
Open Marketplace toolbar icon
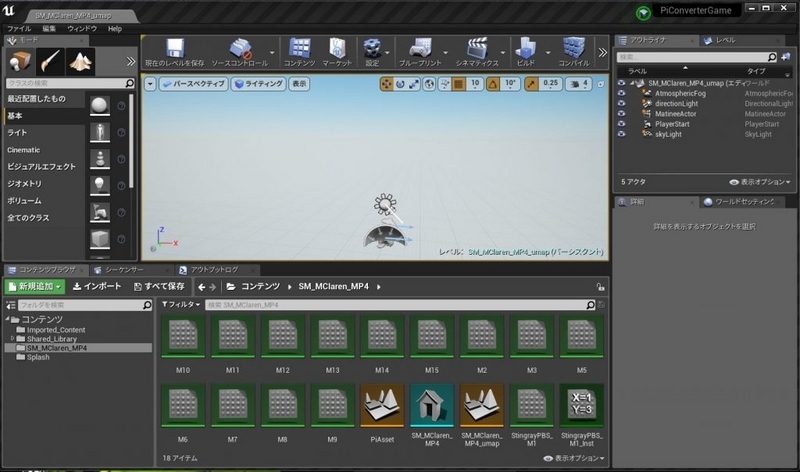point(337,52)
